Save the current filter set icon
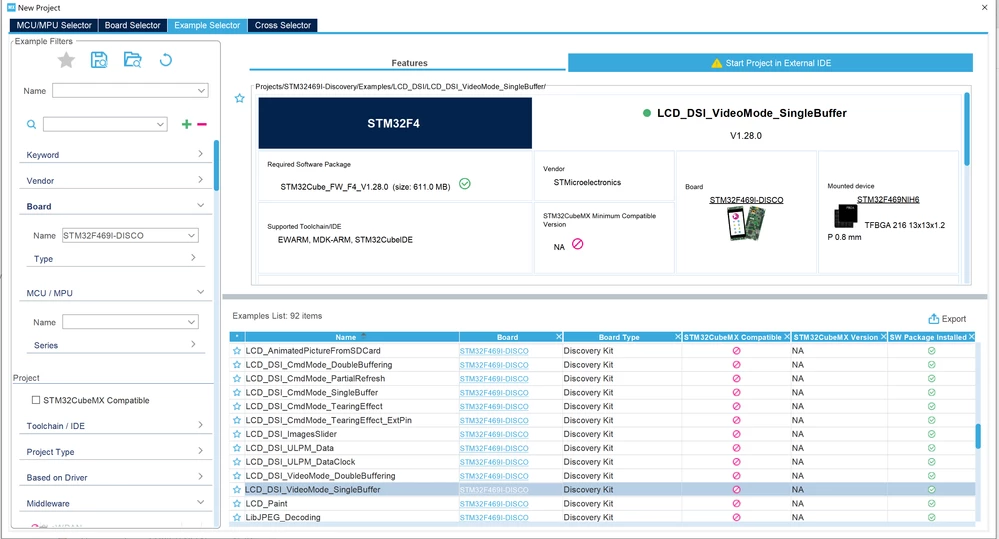 99,60
